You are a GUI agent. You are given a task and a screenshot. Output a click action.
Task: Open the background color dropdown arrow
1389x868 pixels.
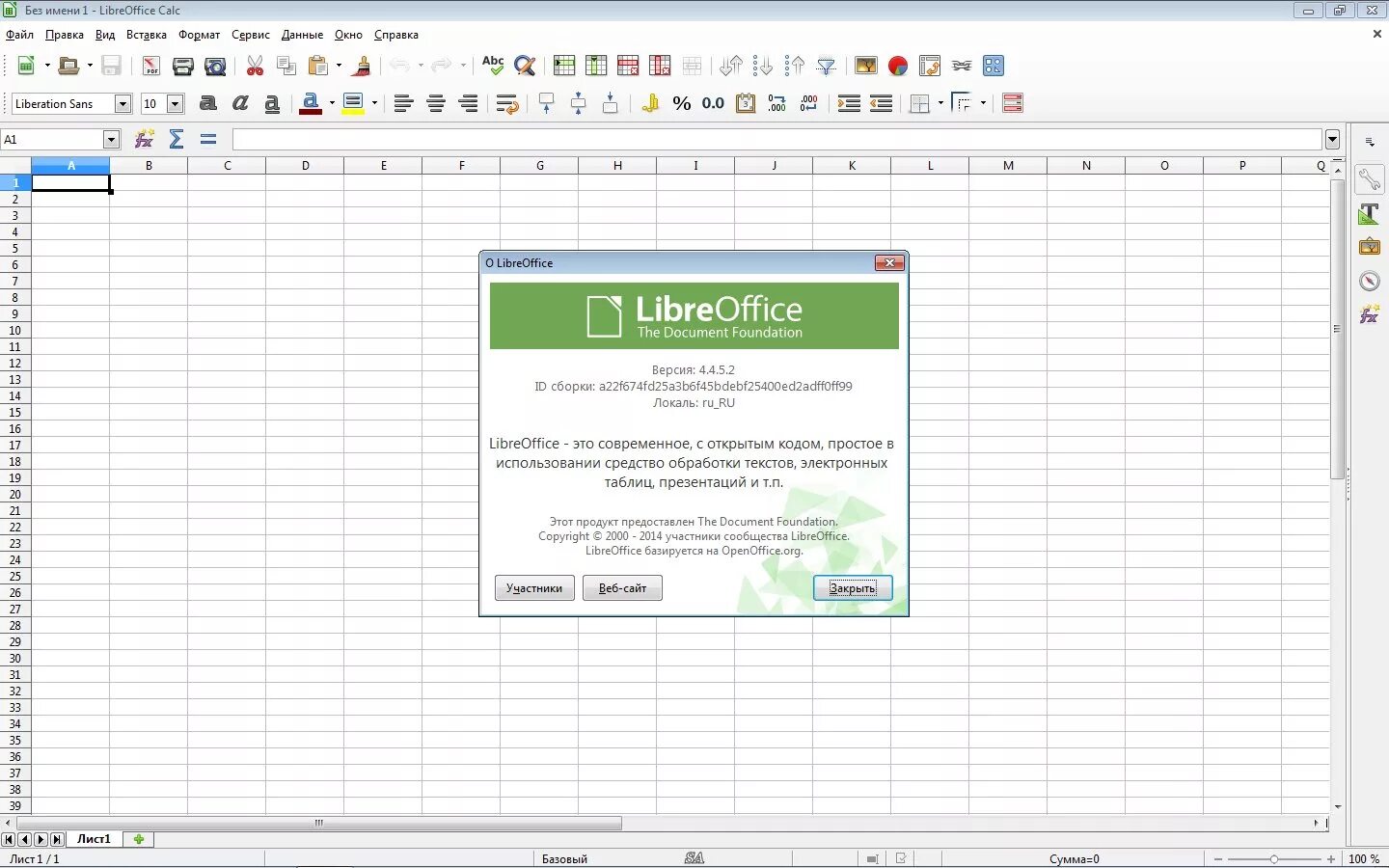374,103
